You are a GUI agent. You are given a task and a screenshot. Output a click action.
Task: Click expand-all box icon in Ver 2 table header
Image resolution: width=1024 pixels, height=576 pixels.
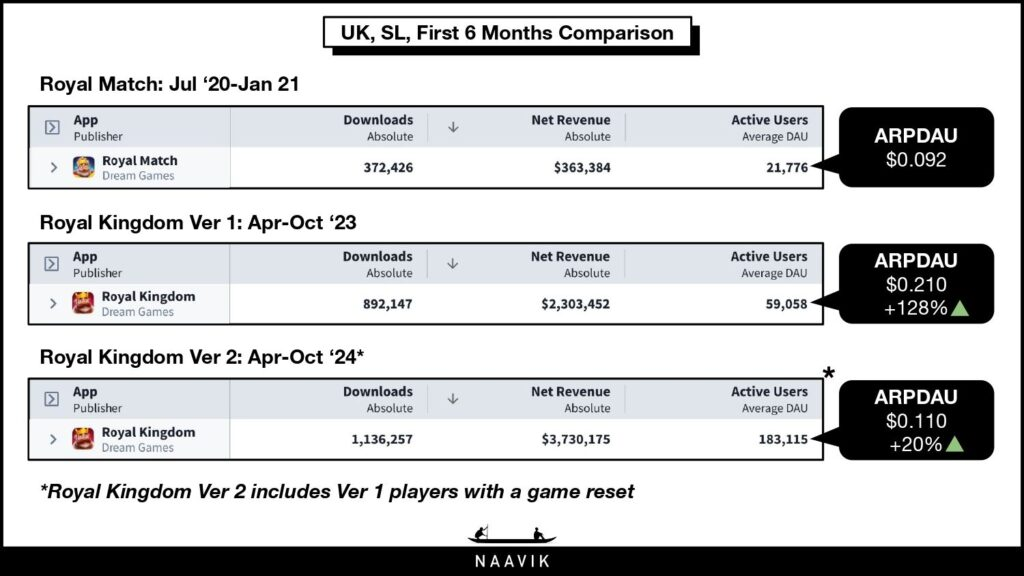coord(52,399)
